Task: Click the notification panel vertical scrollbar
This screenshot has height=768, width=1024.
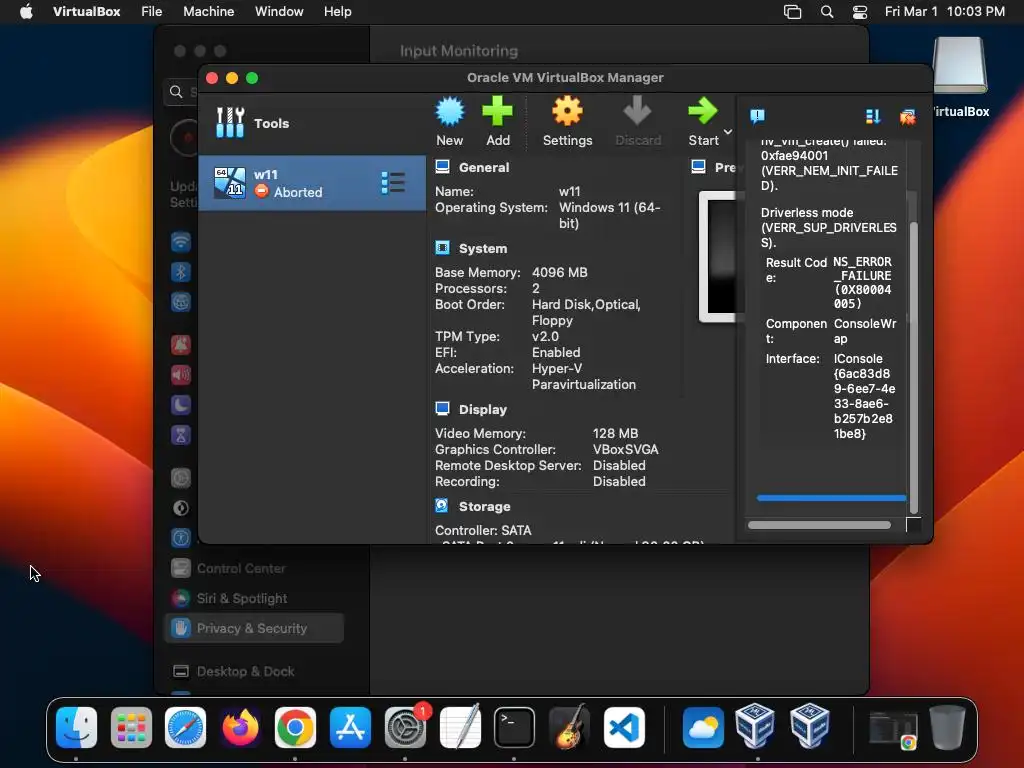Action: click(x=914, y=366)
